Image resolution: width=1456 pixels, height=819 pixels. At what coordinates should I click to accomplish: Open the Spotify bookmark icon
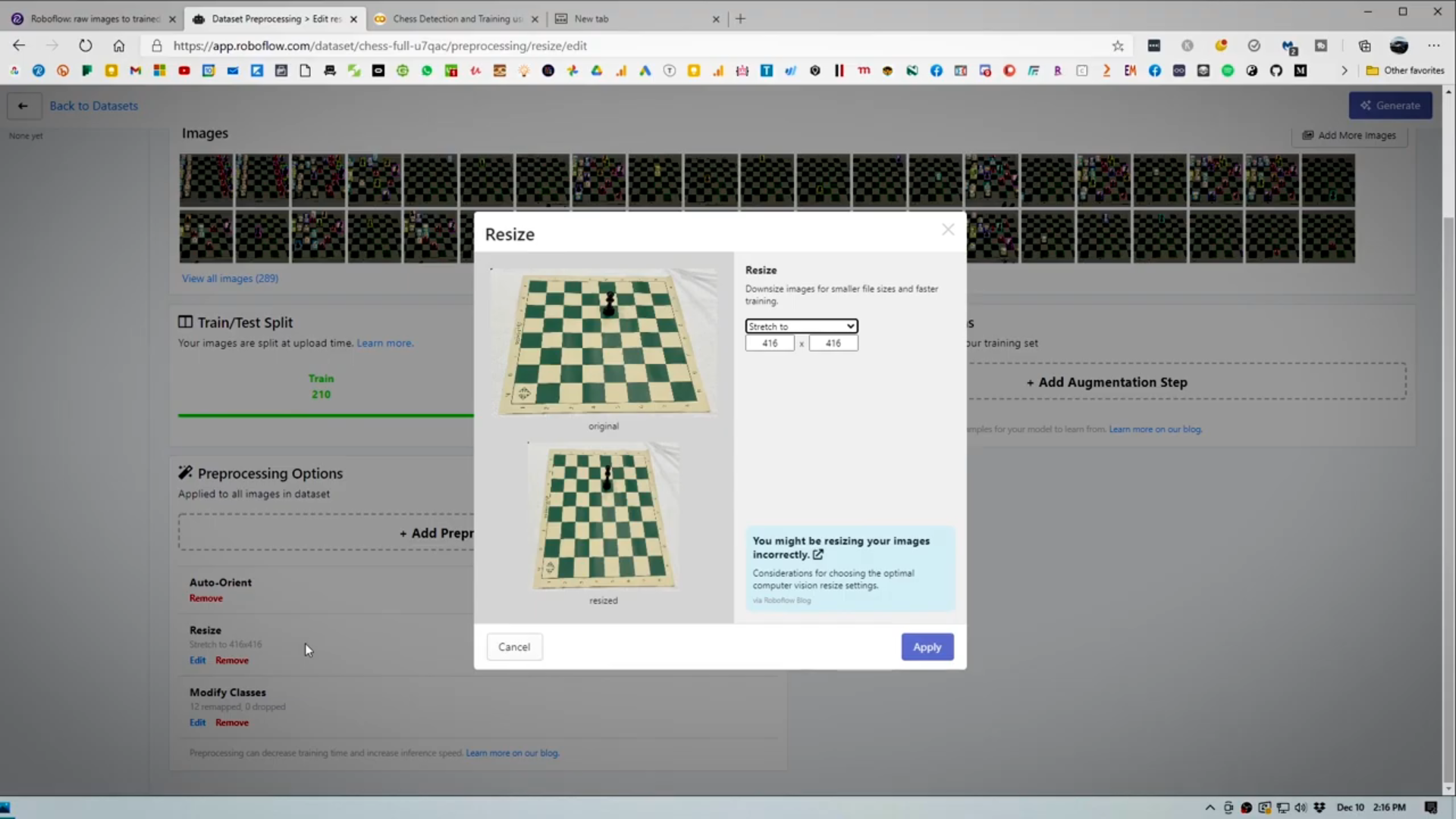(1228, 71)
